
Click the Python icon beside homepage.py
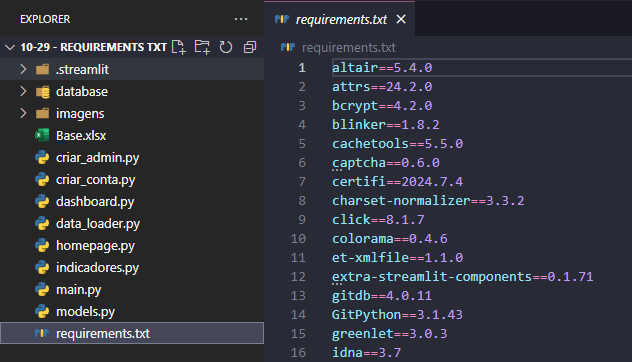coord(42,245)
